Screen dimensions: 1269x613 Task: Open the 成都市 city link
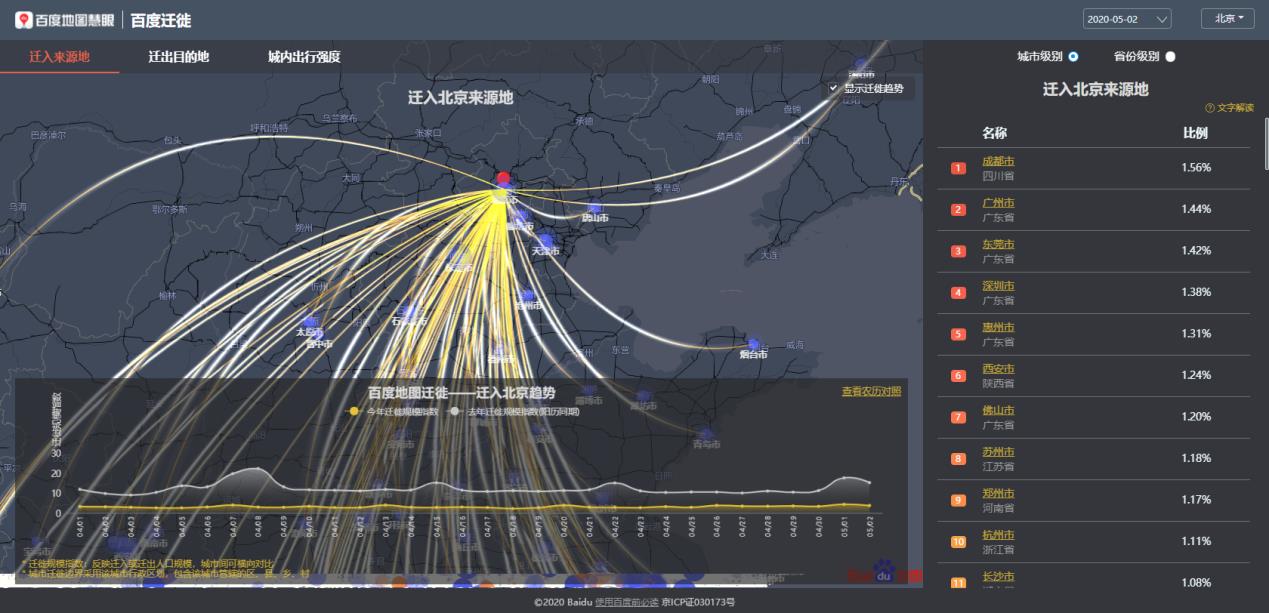click(998, 161)
